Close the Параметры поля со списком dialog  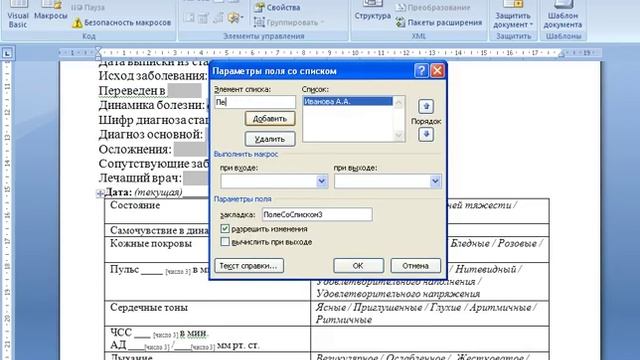(438, 71)
